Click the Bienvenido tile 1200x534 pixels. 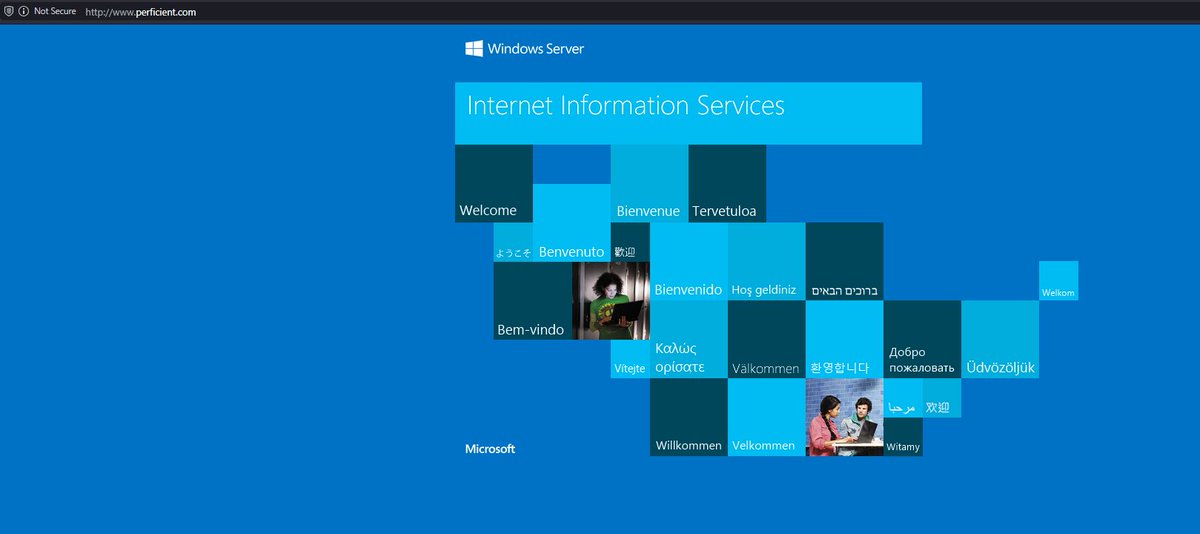689,261
